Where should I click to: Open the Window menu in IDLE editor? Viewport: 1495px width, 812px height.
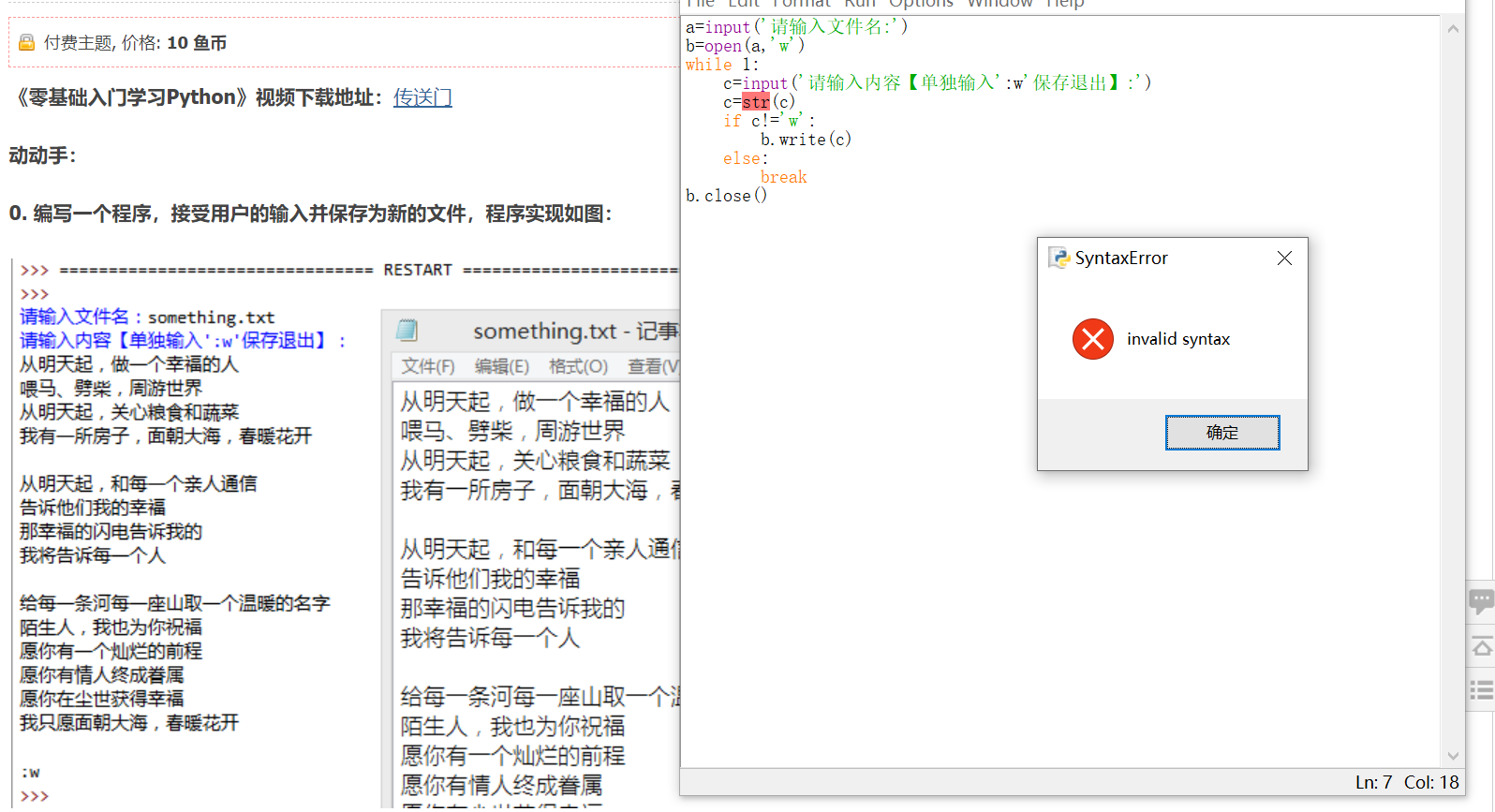pos(999,4)
